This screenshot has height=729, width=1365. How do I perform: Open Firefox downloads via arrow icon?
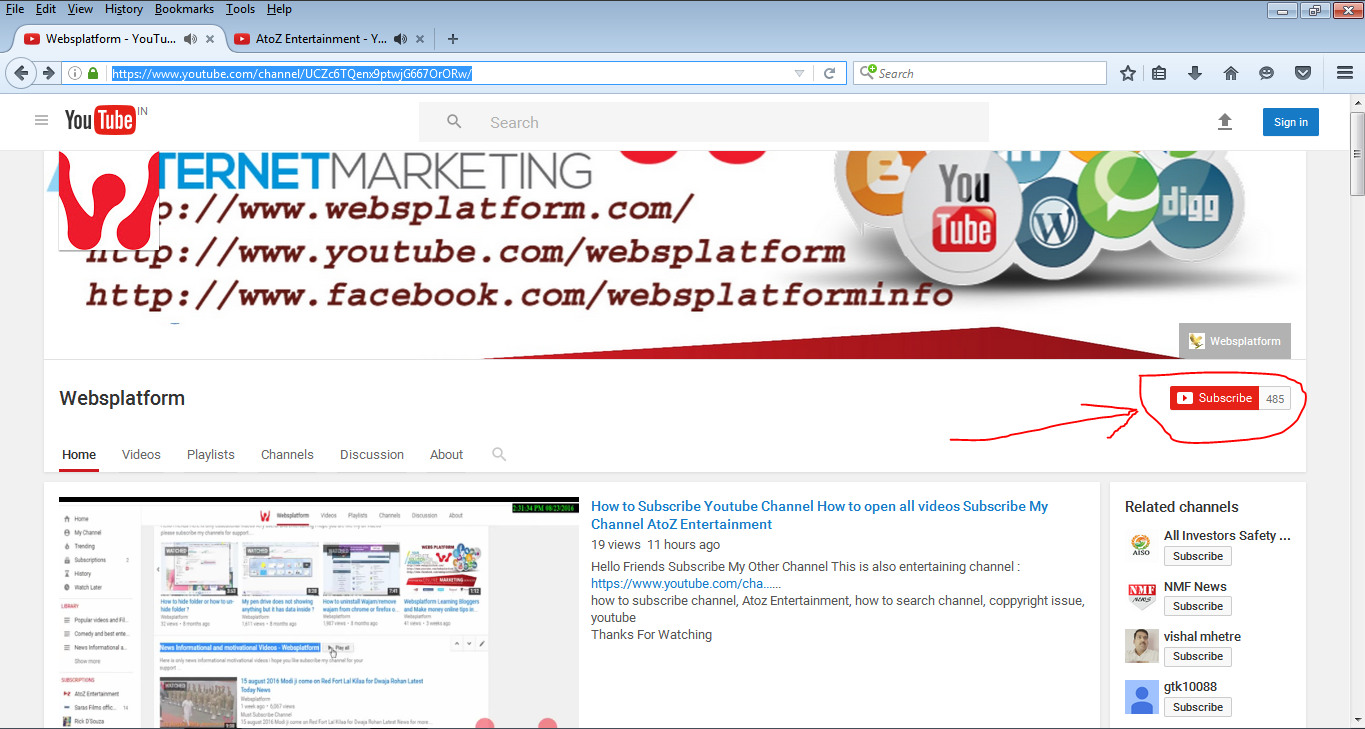(1194, 72)
